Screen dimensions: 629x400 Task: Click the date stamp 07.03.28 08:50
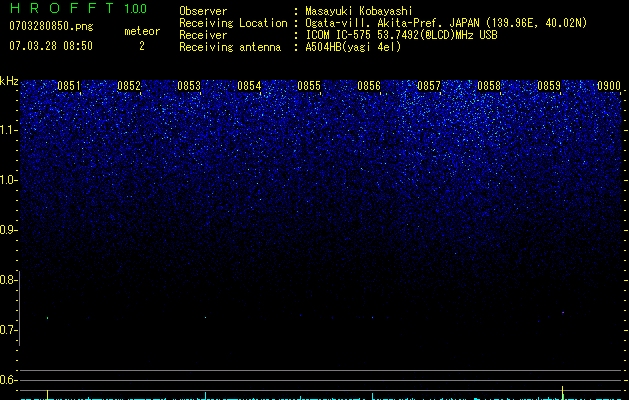pyautogui.click(x=51, y=46)
